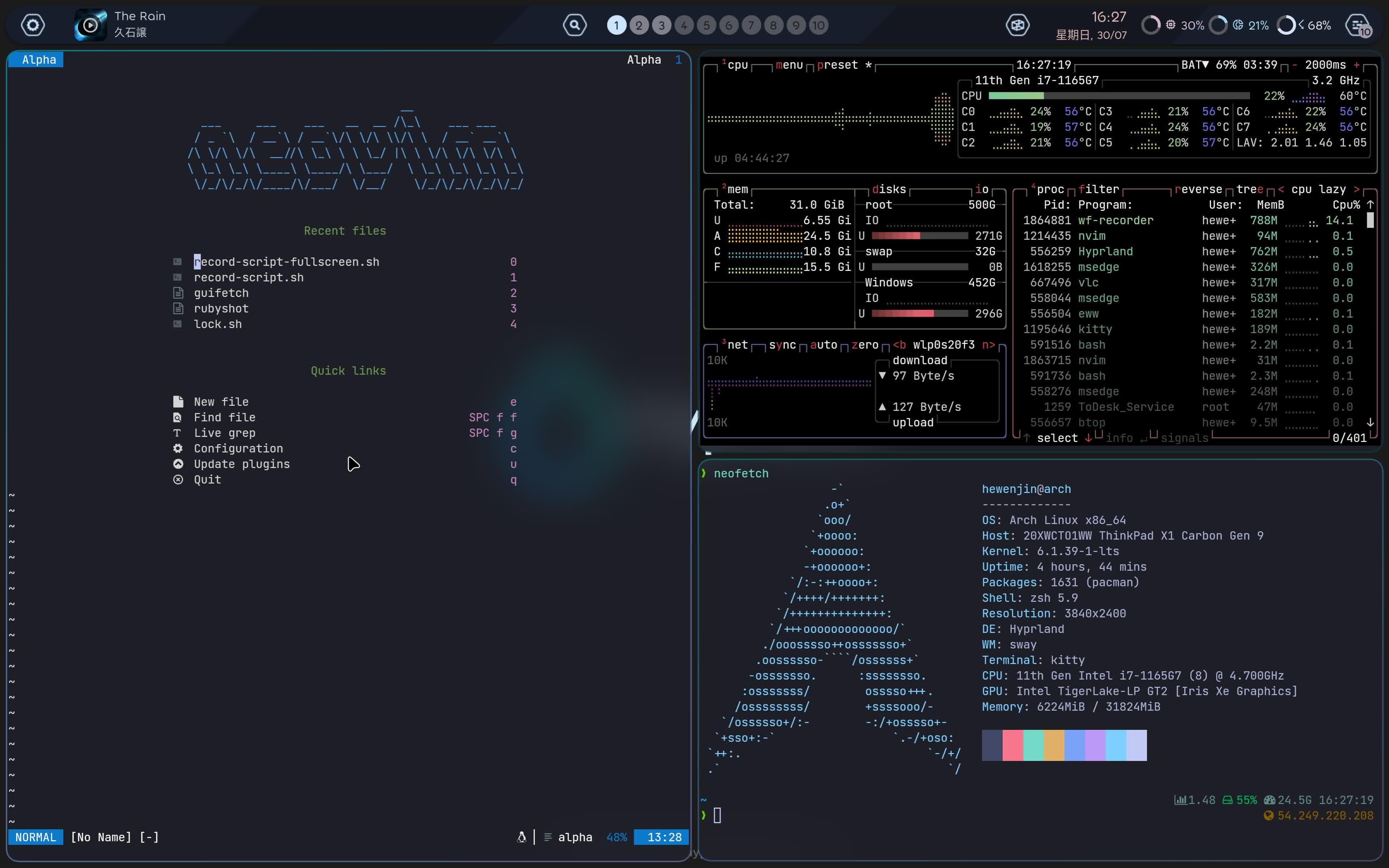
Task: Select the wf-recorder process row in btop
Action: 1115,221
